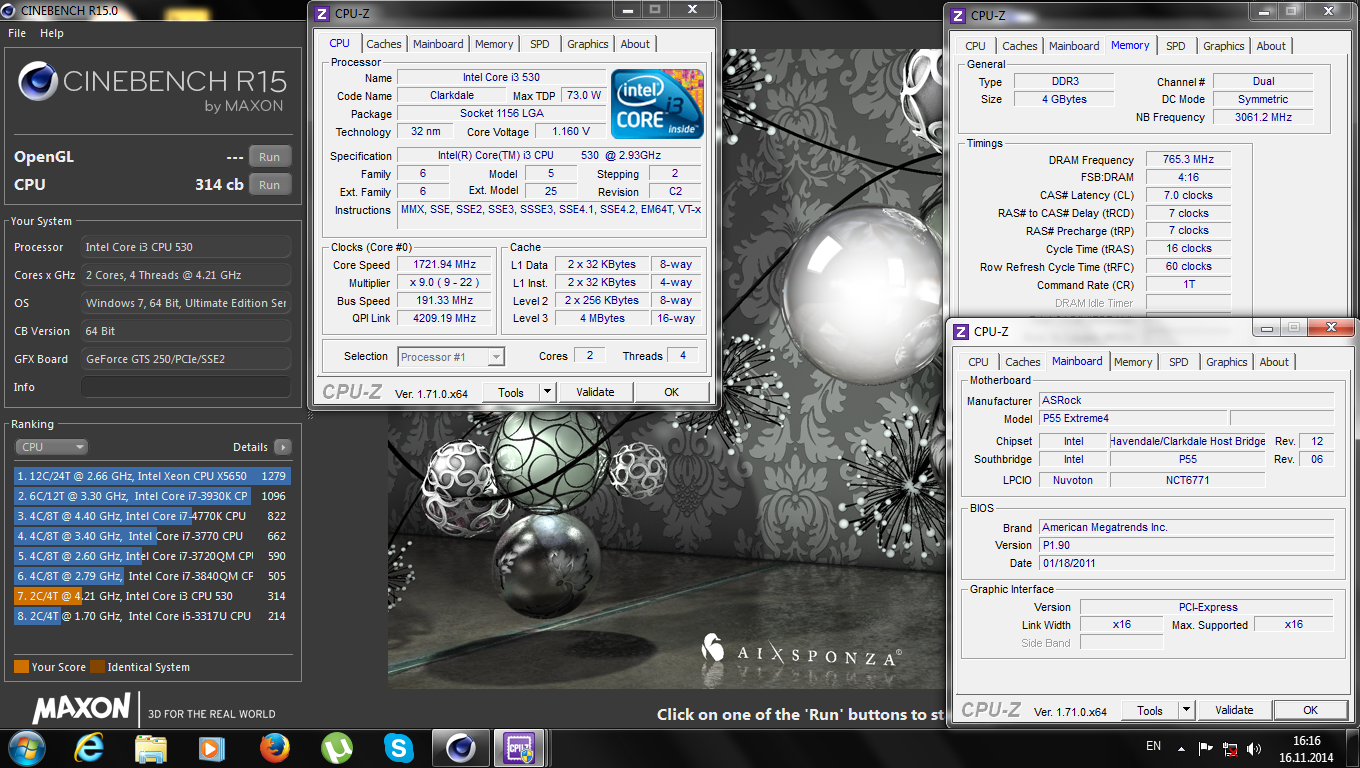Click the empty Info field in Cinebench
The image size is (1360, 768).
tap(186, 387)
